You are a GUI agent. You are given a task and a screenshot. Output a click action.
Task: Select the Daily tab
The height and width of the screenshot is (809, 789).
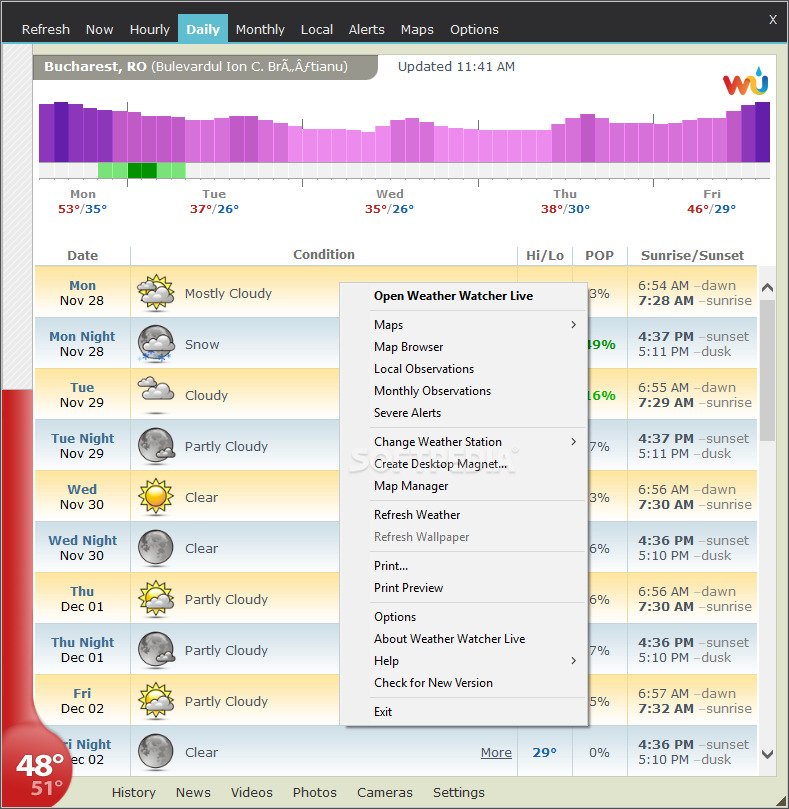point(203,29)
